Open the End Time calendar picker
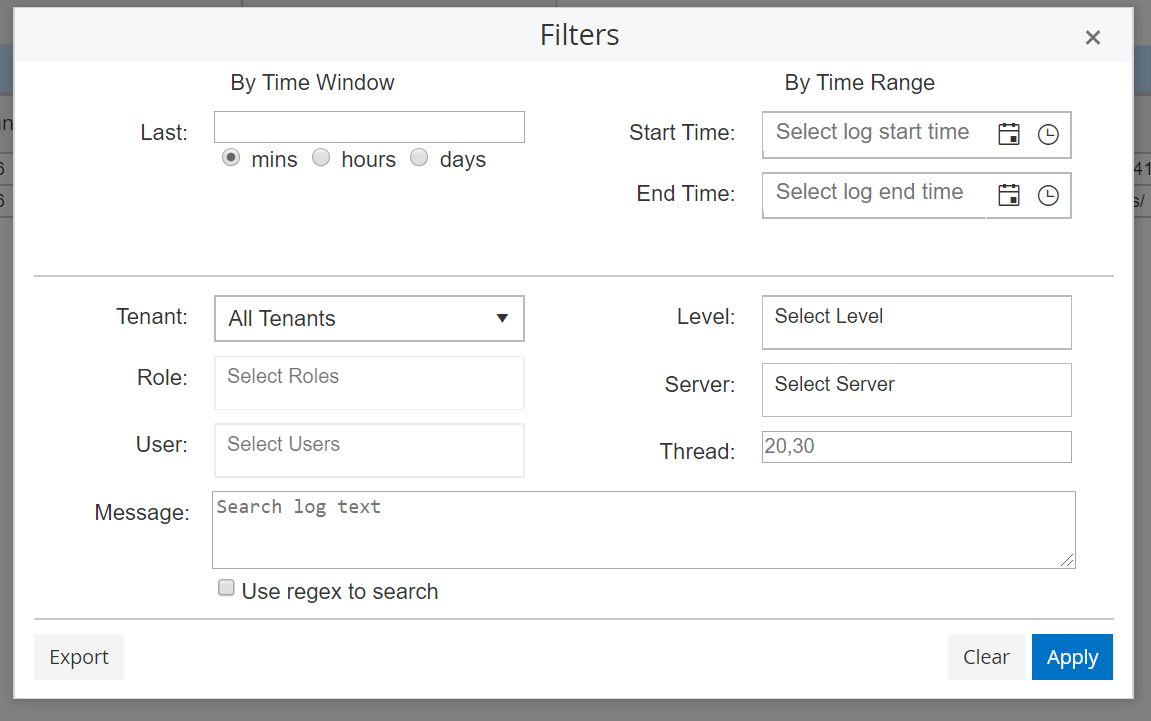The image size is (1151, 721). point(1009,195)
